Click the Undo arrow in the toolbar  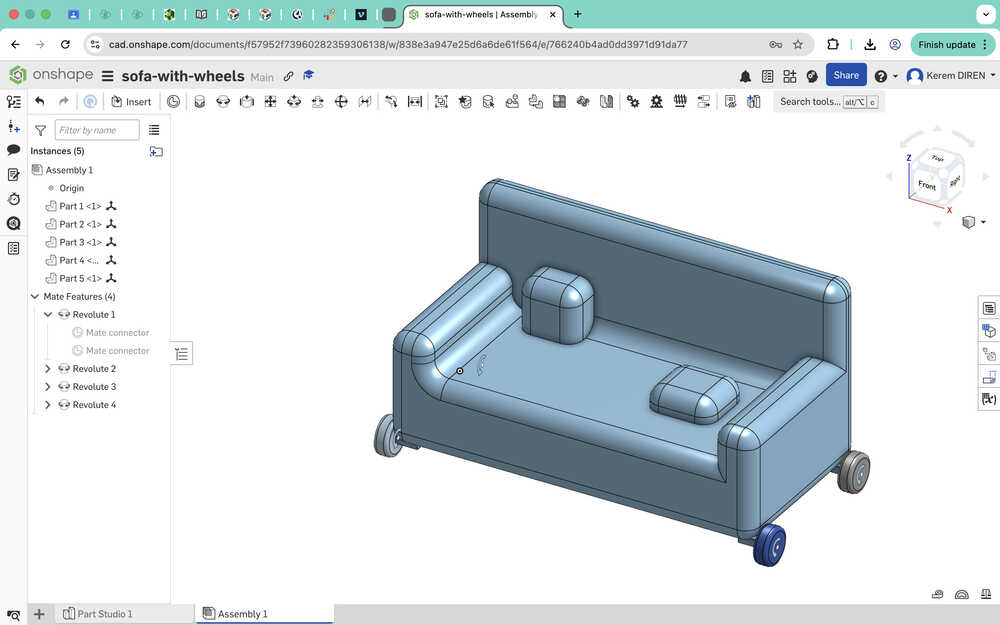pos(39,101)
